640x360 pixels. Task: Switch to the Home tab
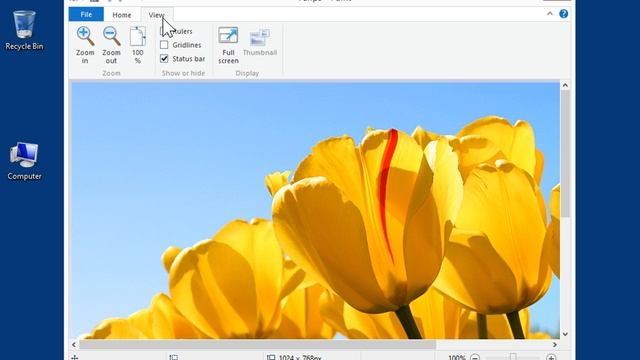(122, 15)
